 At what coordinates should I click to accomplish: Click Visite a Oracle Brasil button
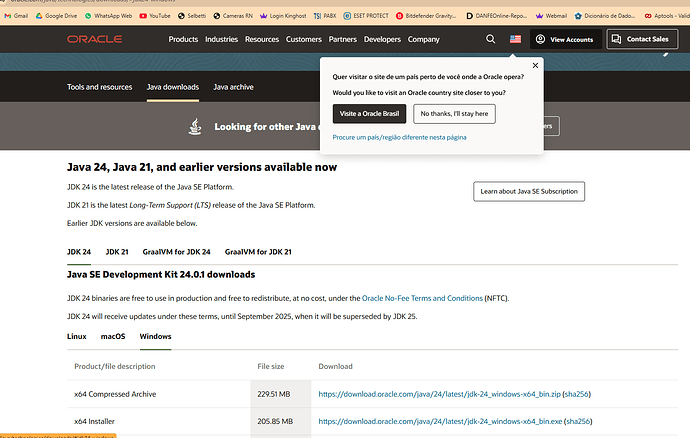tap(369, 114)
